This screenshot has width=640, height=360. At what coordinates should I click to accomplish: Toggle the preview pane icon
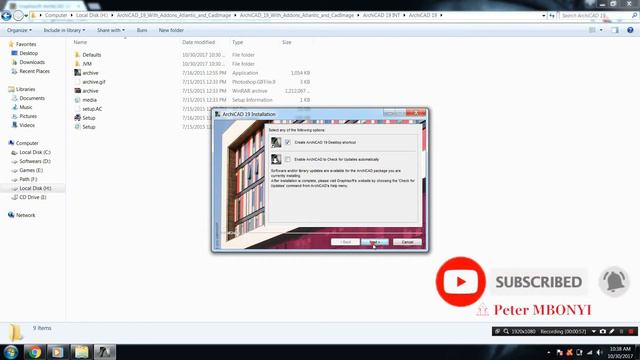pyautogui.click(x=615, y=30)
